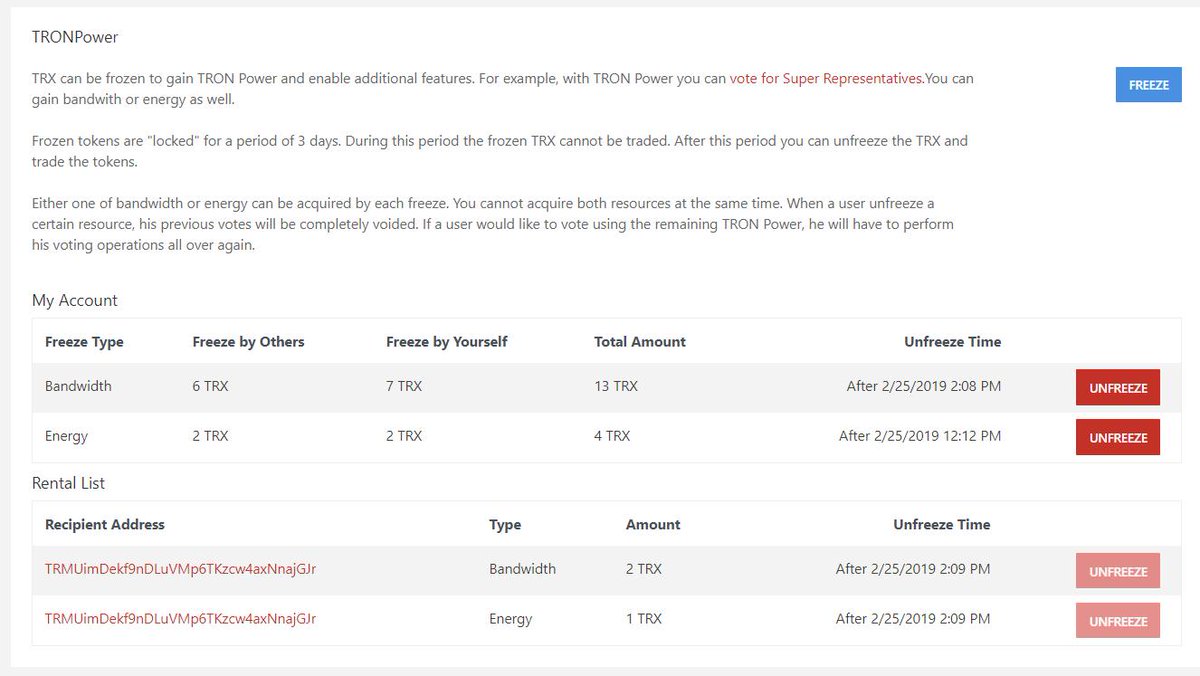The height and width of the screenshot is (676, 1200).
Task: Click the blue FREEZE button
Action: 1148,85
